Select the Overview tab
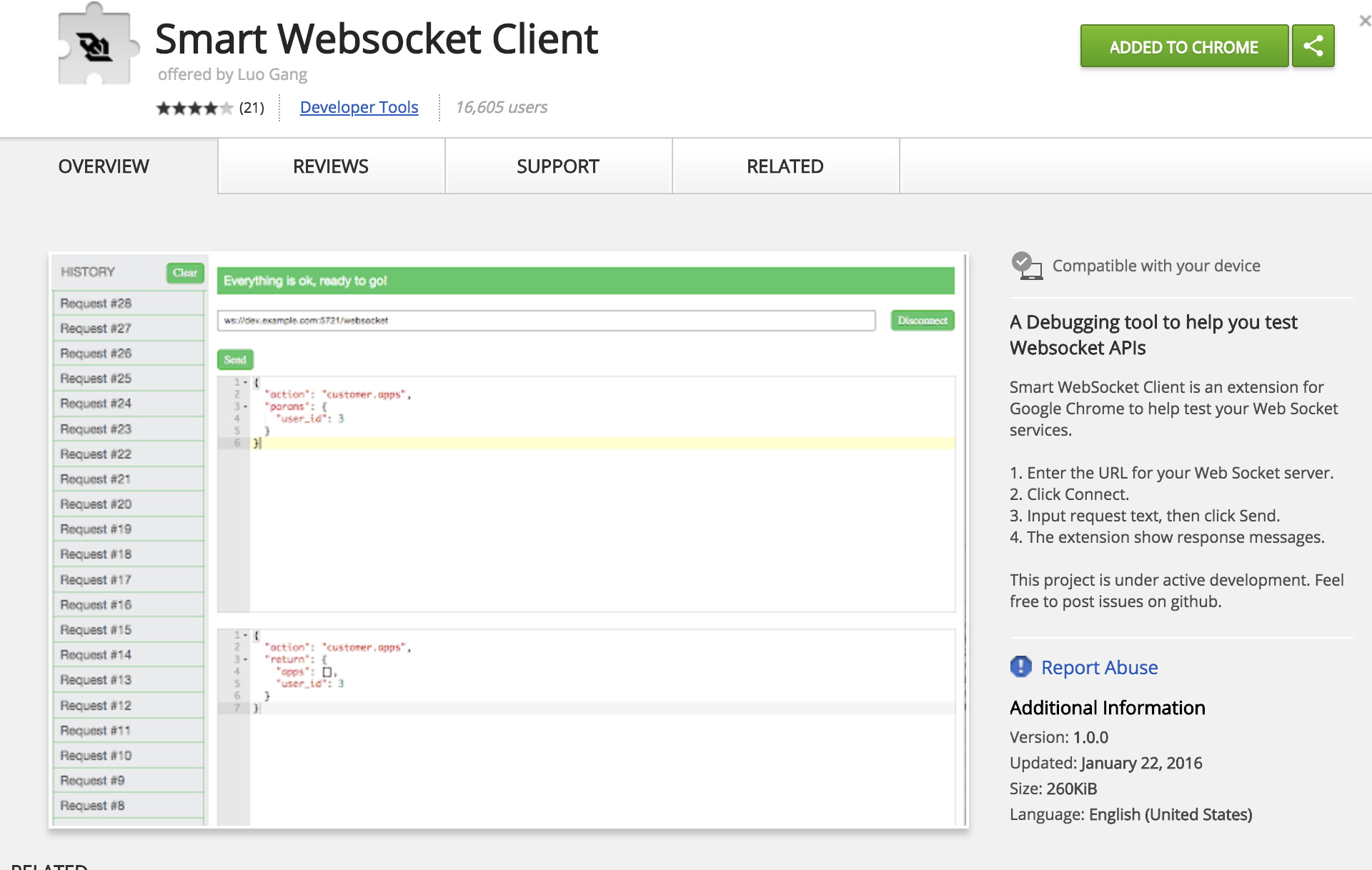 pyautogui.click(x=104, y=166)
